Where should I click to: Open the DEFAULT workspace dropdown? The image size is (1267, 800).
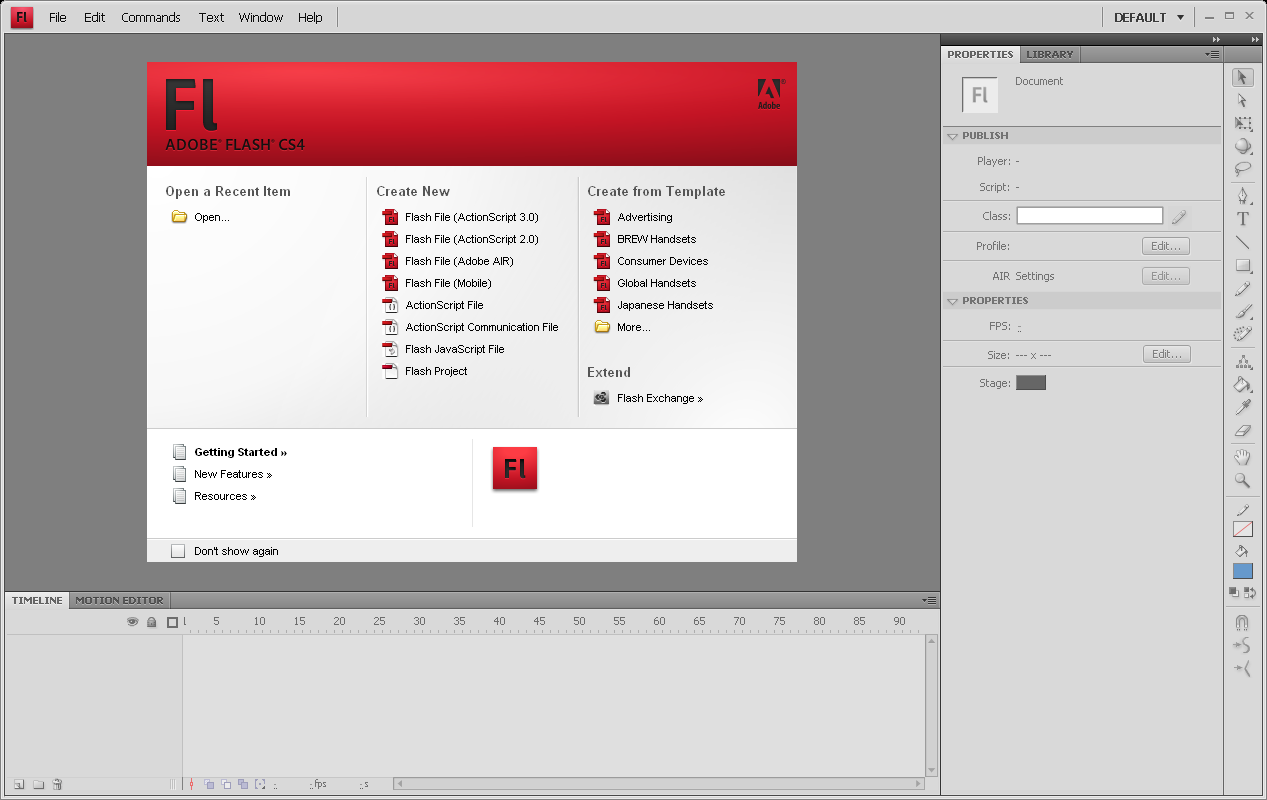pyautogui.click(x=1149, y=17)
